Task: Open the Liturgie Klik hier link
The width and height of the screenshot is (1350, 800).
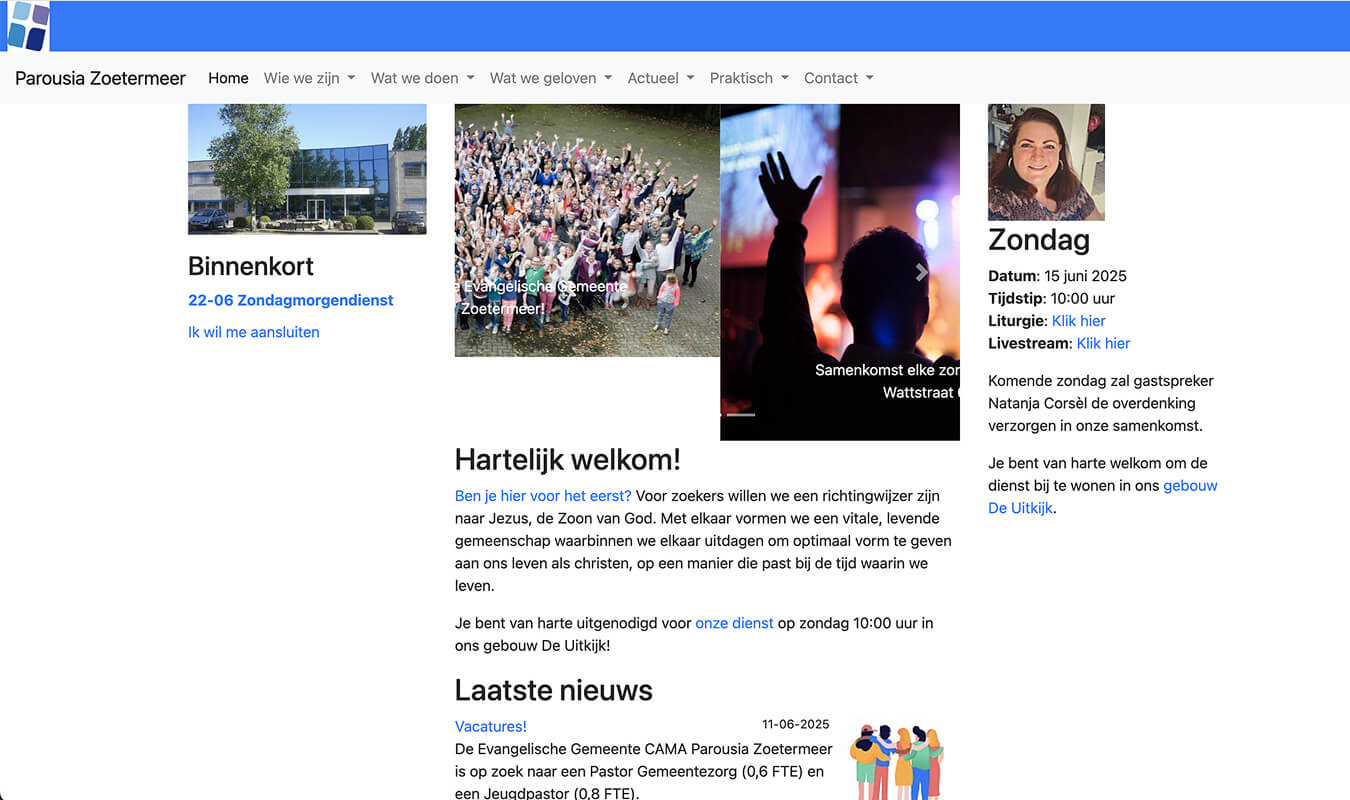Action: [1079, 321]
